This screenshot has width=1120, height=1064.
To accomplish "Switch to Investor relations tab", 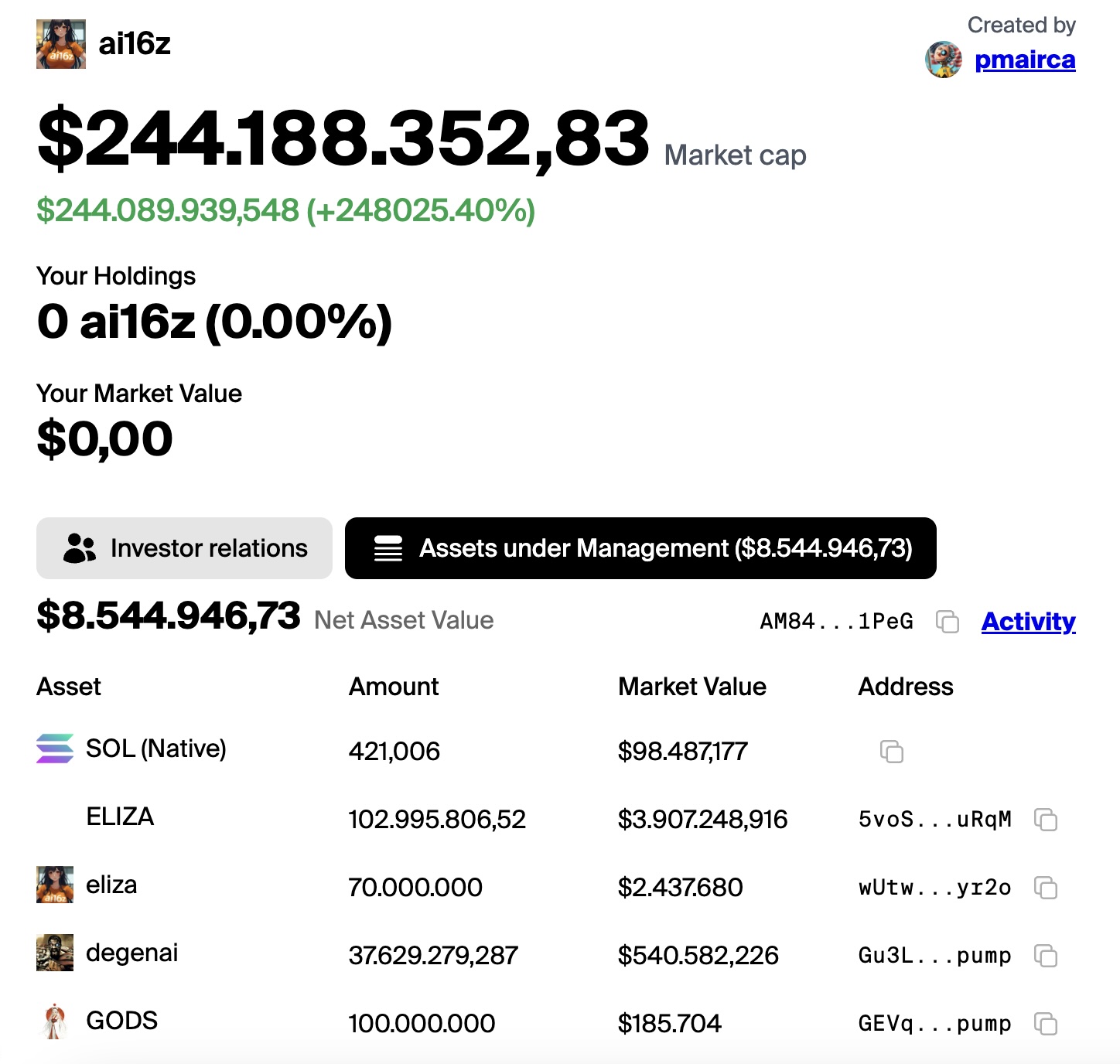I will 184,548.
